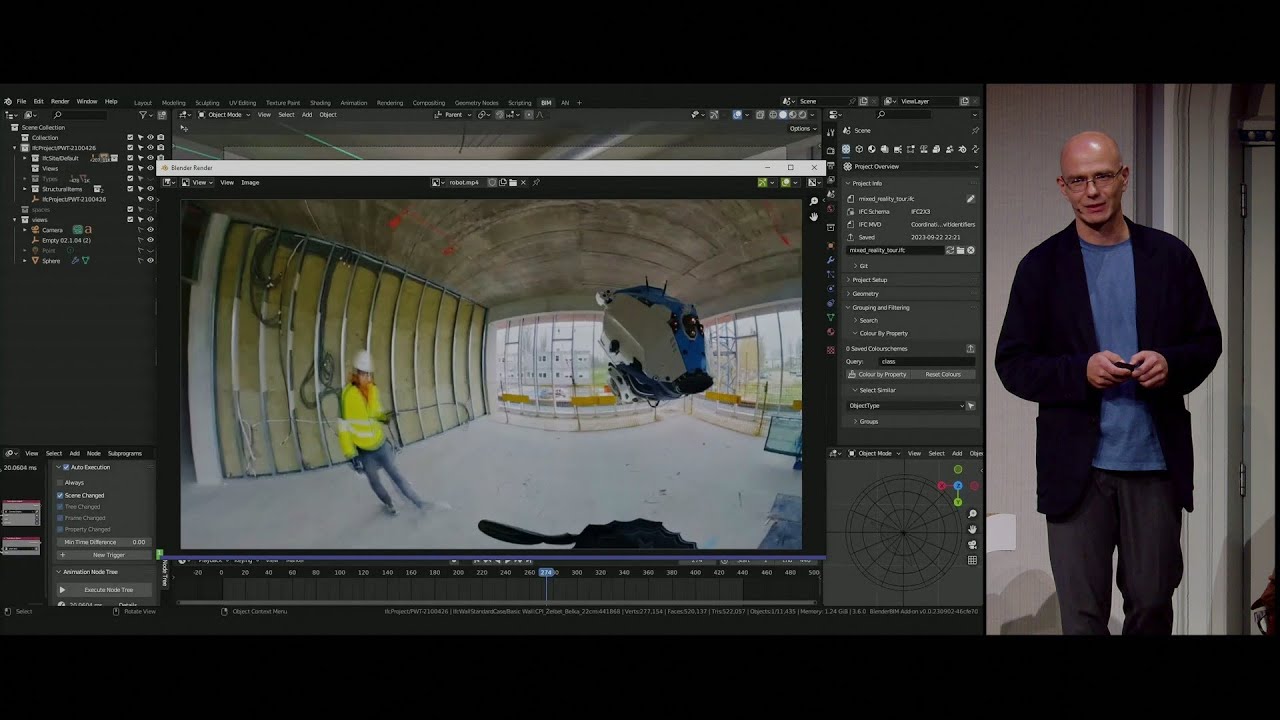Toggle selectability of StructuralItems collection

[x=140, y=189]
